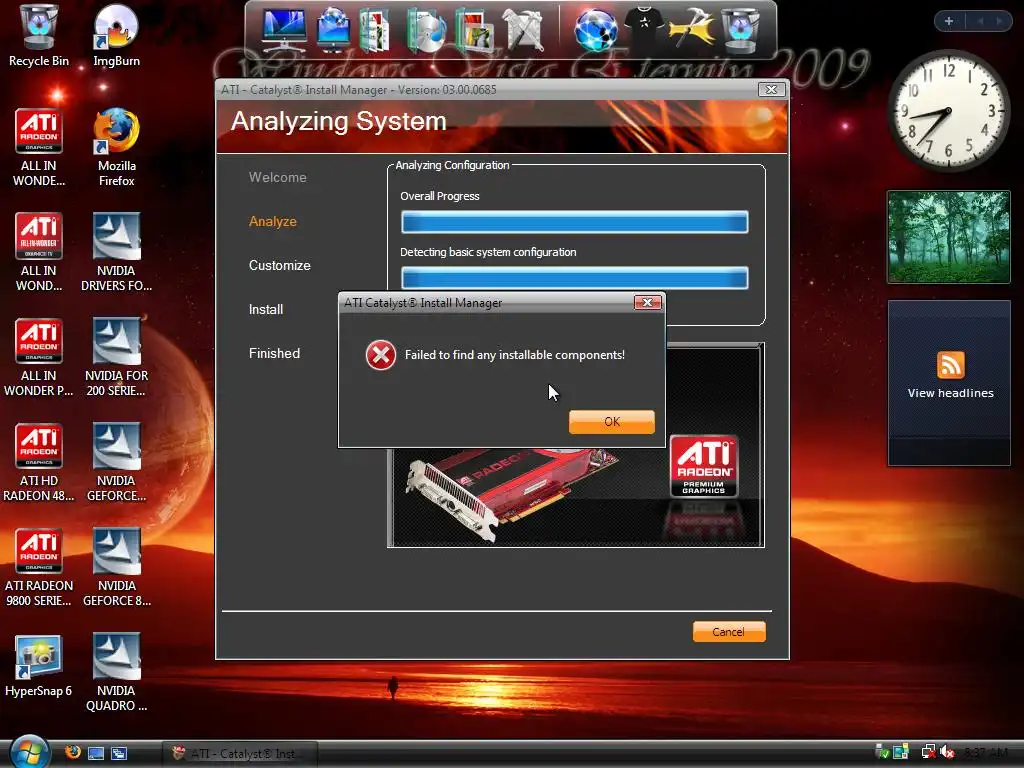Open NVIDIA GEFORCE 8... desktop icon
The width and height of the screenshot is (1024, 768).
click(116, 568)
